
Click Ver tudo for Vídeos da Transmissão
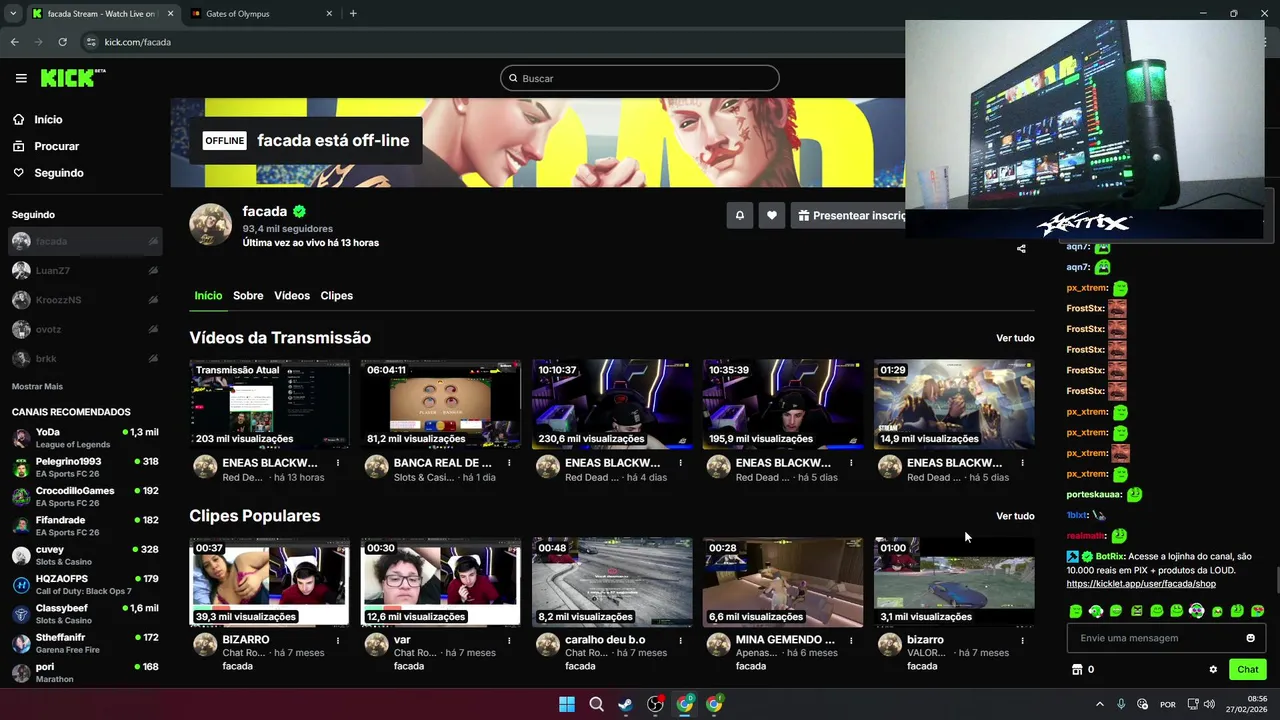click(x=1015, y=338)
